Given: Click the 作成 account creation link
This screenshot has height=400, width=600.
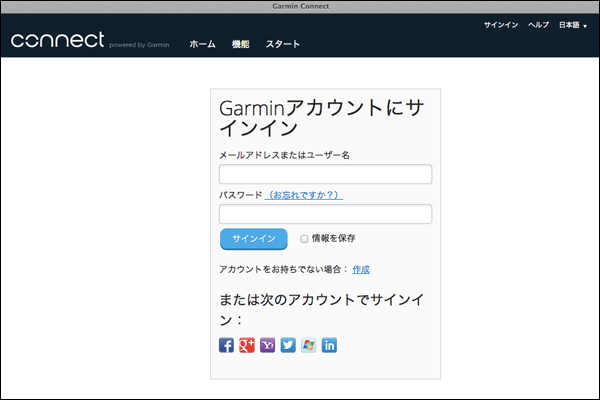Looking at the screenshot, I should tap(361, 269).
